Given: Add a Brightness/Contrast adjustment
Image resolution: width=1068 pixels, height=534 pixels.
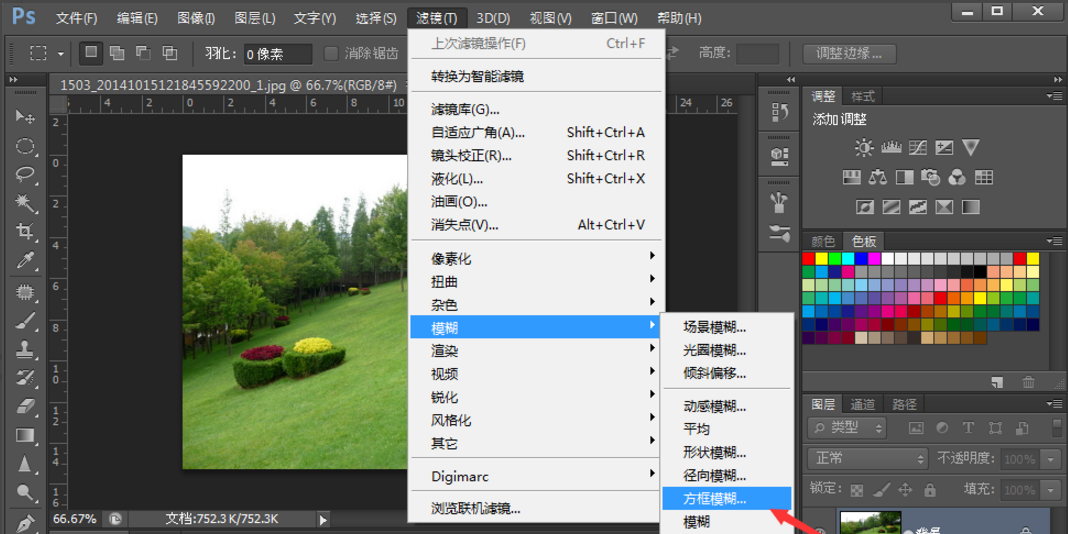Looking at the screenshot, I should 864,148.
